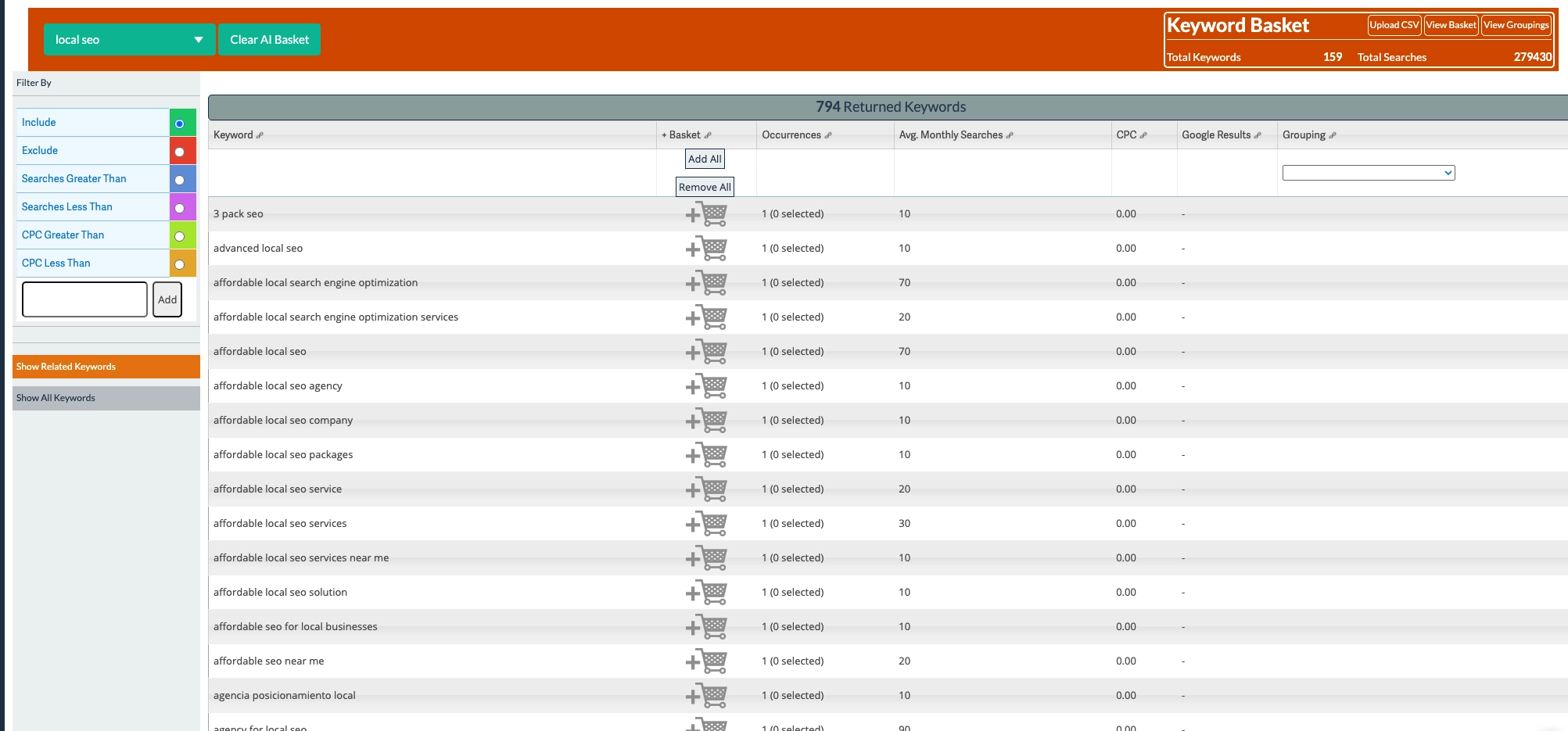Click sort icon beside Avg. Monthly Searches
1568x731 pixels.
point(1010,135)
